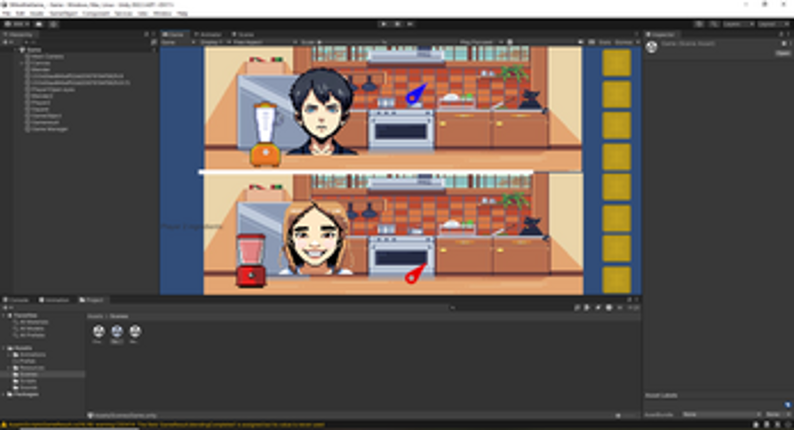Adjust the Game view Scale slider
Viewport: 794px width, 430px height.
[352, 42]
